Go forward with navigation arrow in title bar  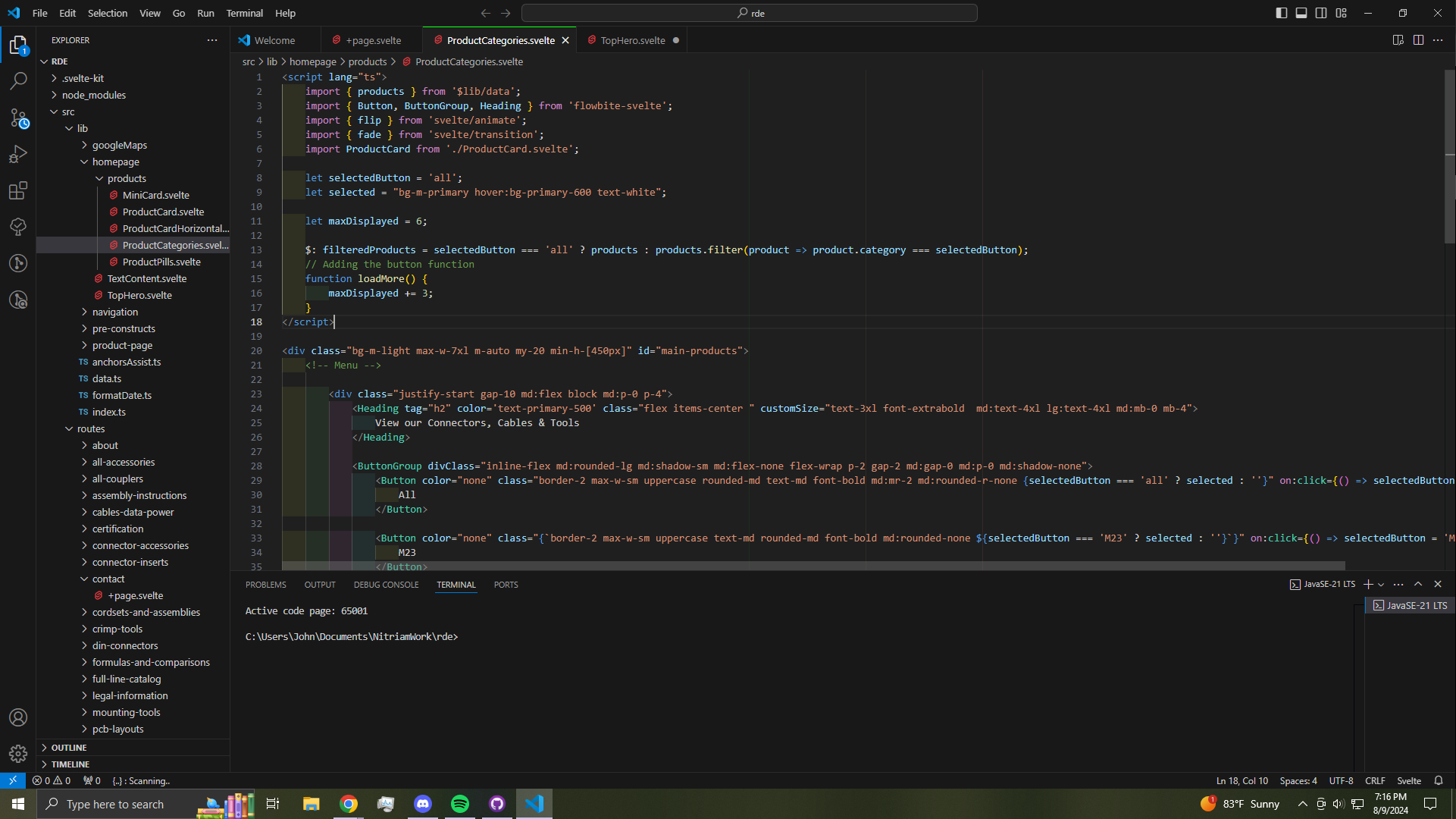[x=506, y=13]
